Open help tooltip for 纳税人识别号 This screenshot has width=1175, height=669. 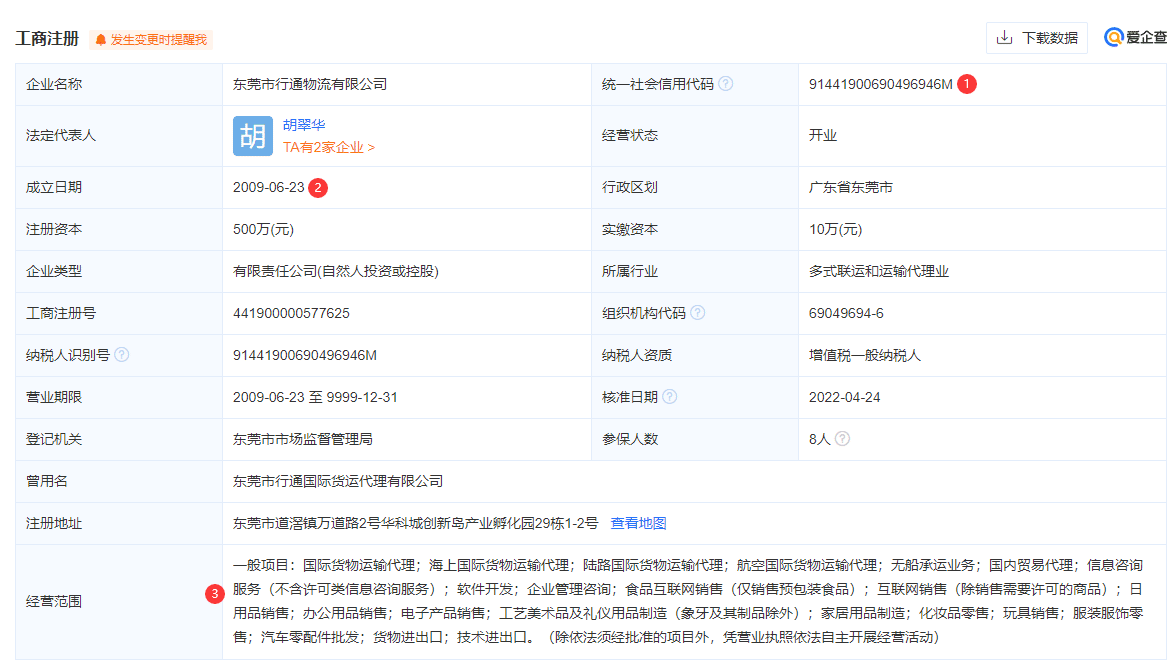point(121,354)
